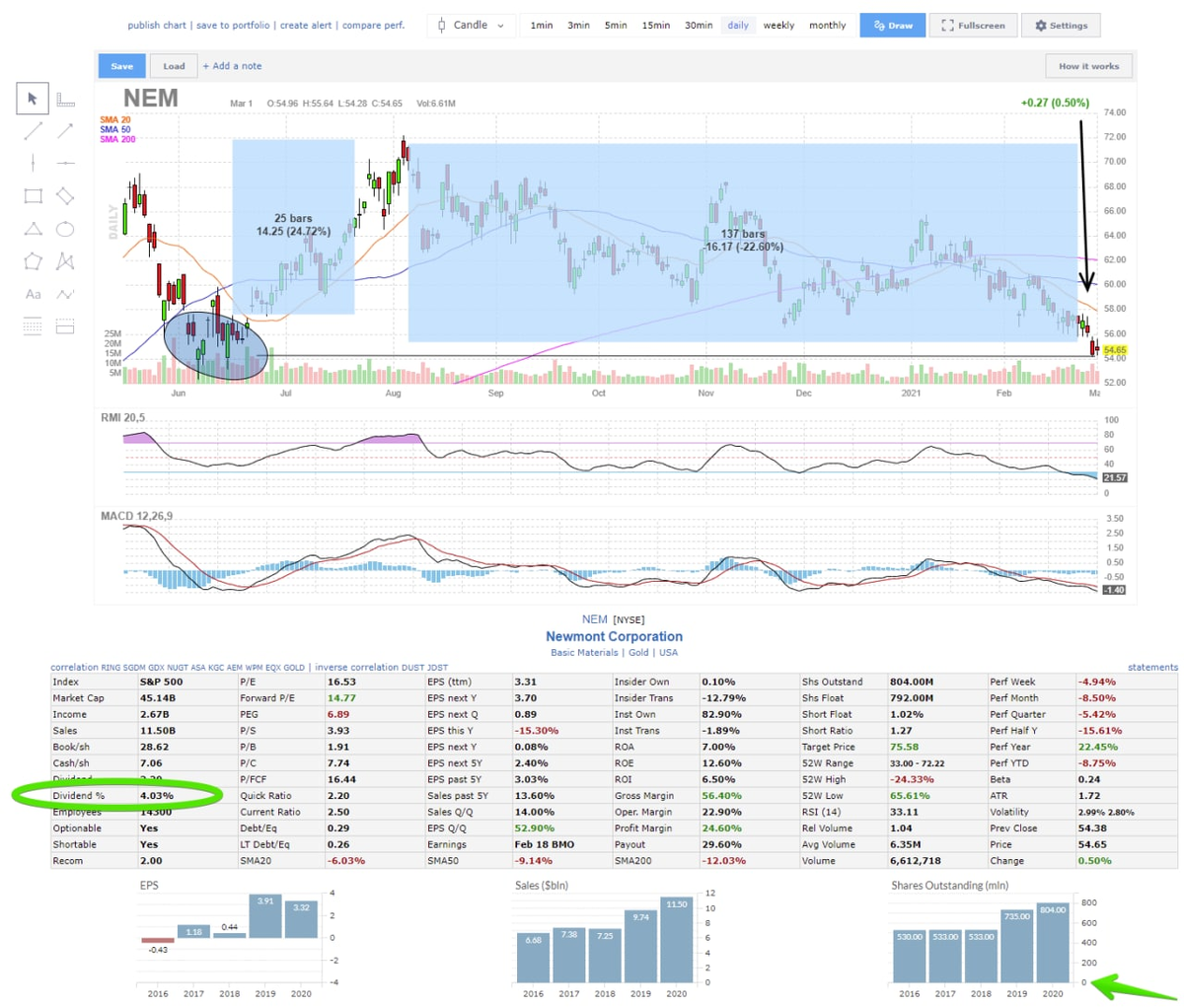Select the rotated rectangle tool
Image resolution: width=1184 pixels, height=1008 pixels.
pyautogui.click(x=65, y=195)
